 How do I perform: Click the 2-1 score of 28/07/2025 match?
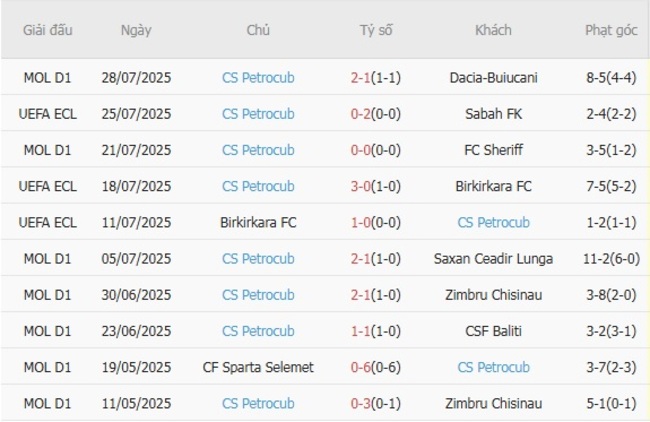click(364, 78)
